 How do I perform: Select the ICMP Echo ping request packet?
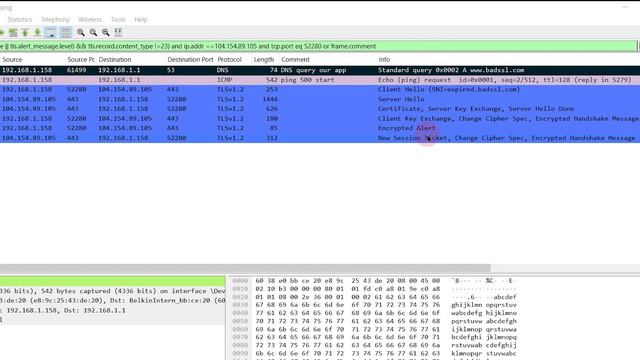[x=320, y=80]
